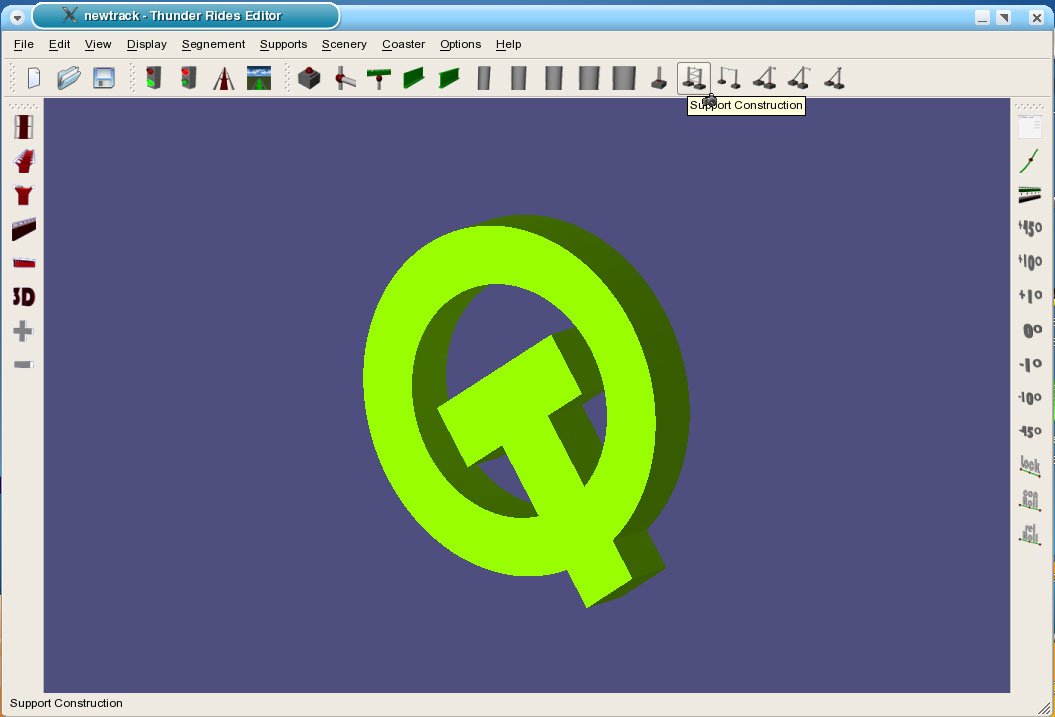Select the red Y-shaped front view icon
This screenshot has width=1055, height=717.
tap(24, 195)
